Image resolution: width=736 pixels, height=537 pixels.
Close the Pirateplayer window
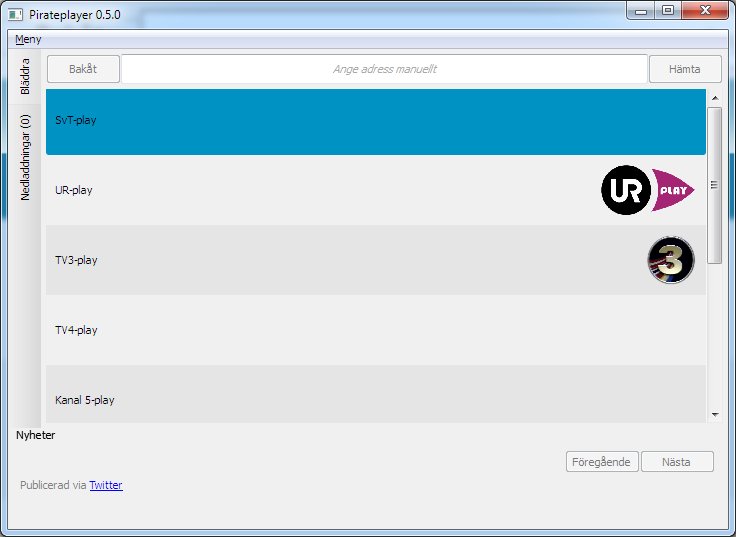[705, 10]
